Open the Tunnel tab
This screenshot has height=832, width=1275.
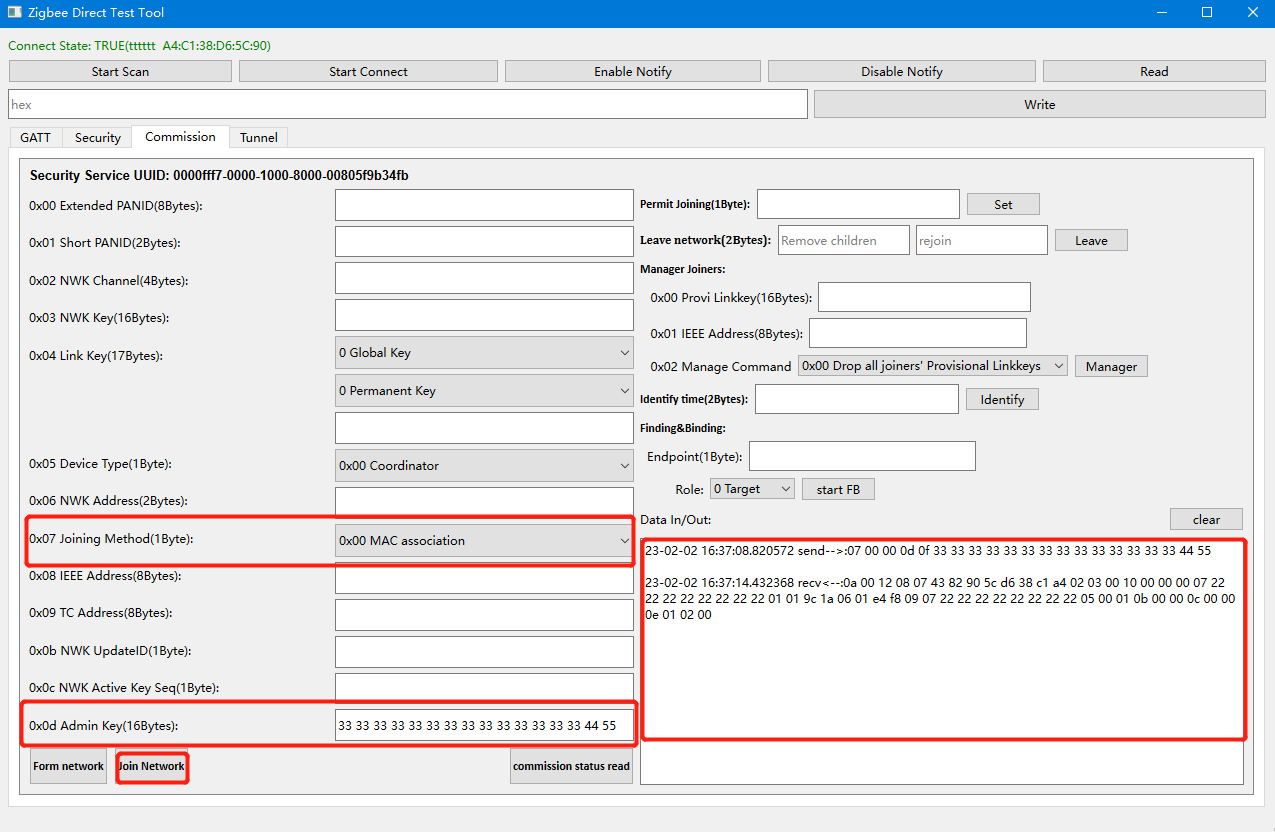[259, 137]
